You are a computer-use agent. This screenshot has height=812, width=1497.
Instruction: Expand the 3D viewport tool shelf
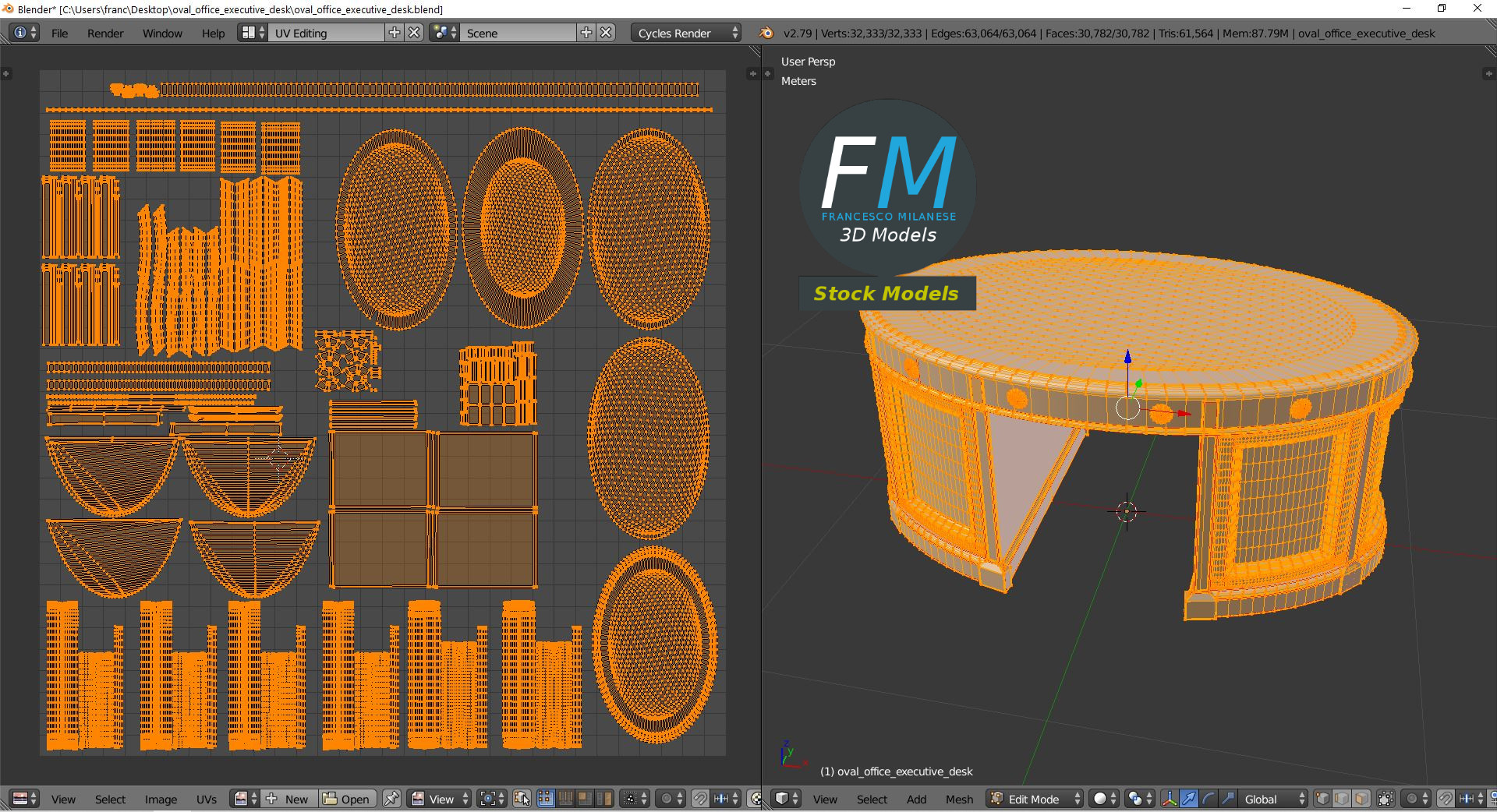(x=768, y=73)
